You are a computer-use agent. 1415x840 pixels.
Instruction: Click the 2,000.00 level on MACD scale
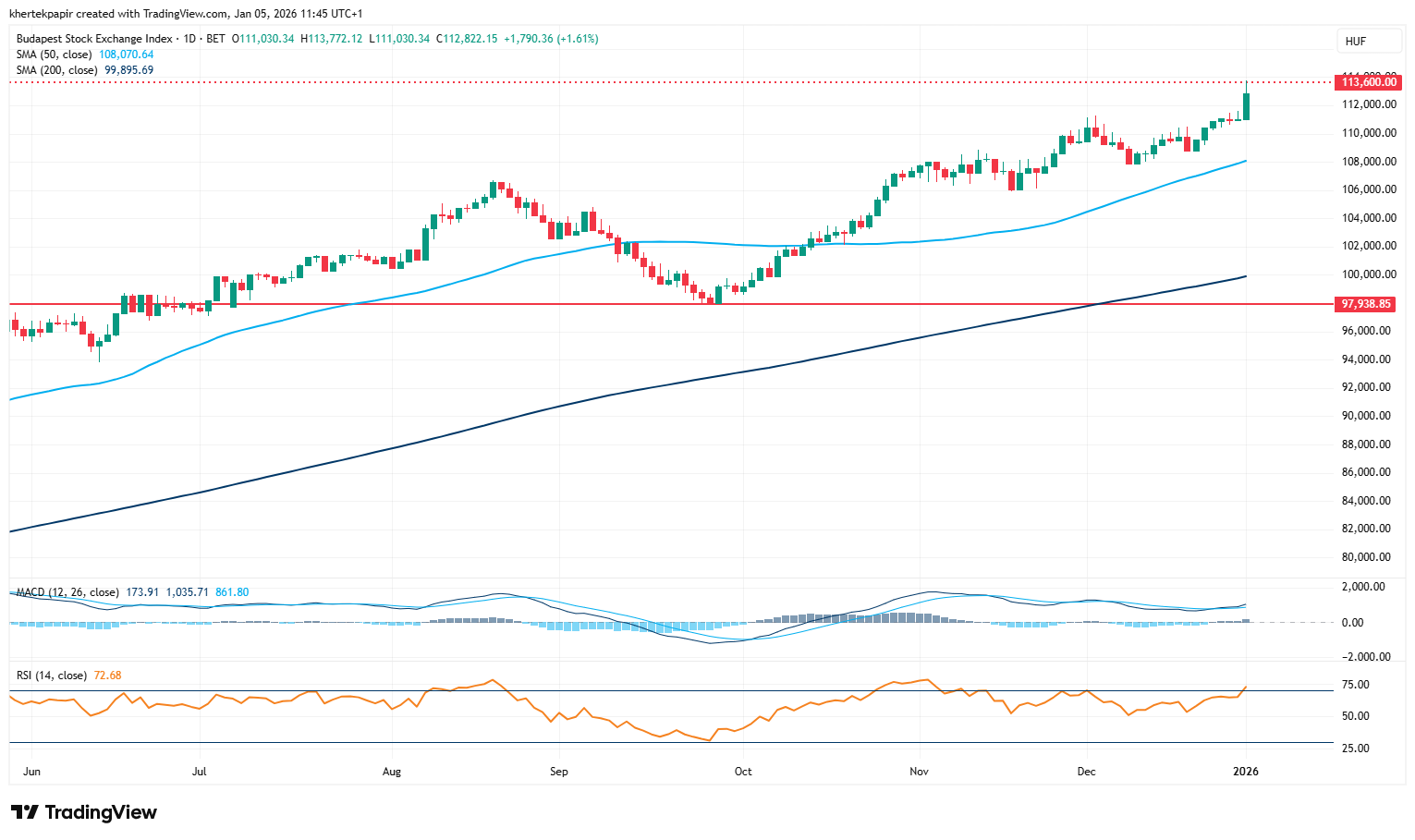point(1362,587)
